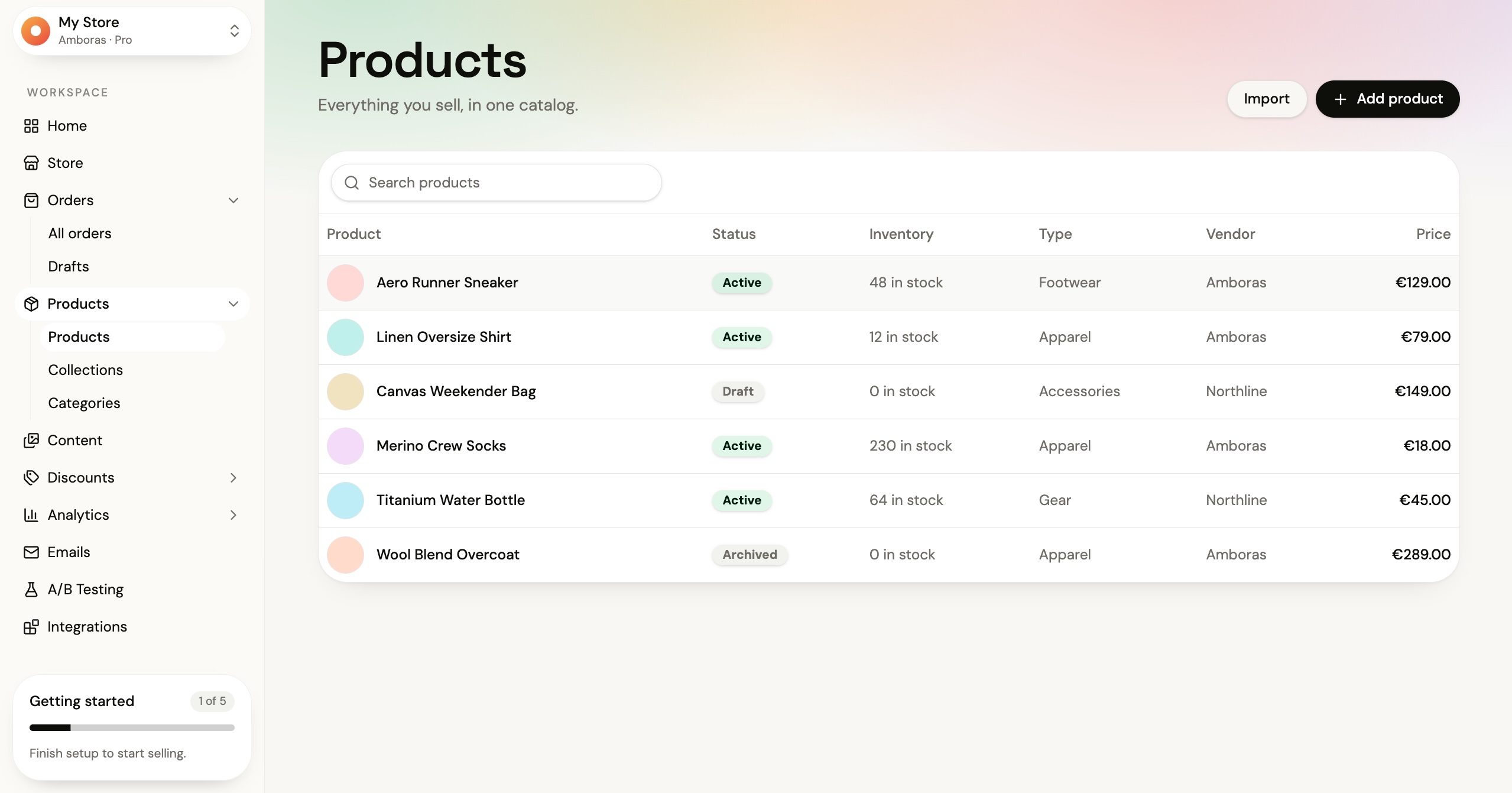
Task: Click the Inventory column header
Action: coord(901,234)
